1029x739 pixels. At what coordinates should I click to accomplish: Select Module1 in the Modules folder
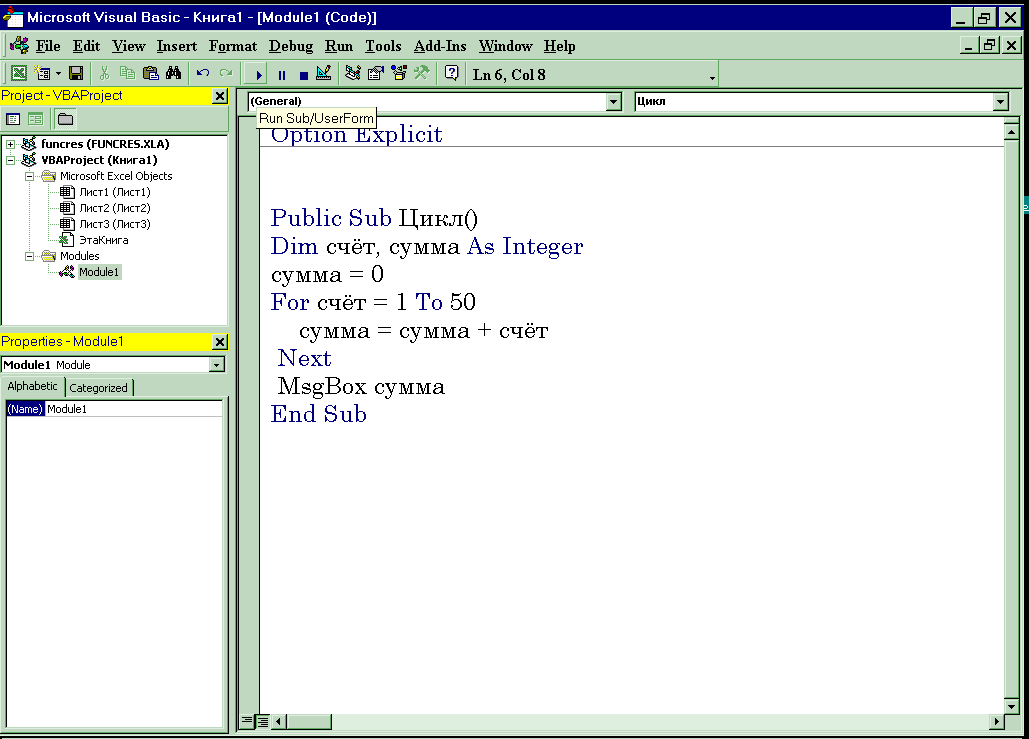coord(99,272)
